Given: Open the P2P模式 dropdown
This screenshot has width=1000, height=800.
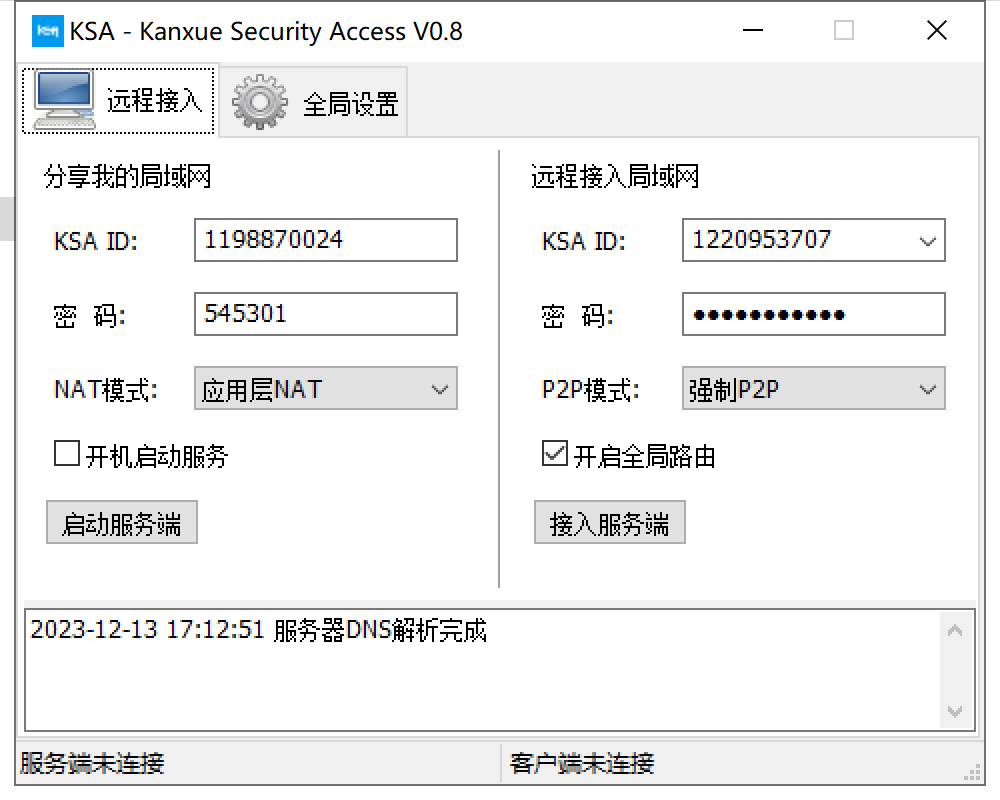Looking at the screenshot, I should point(928,389).
